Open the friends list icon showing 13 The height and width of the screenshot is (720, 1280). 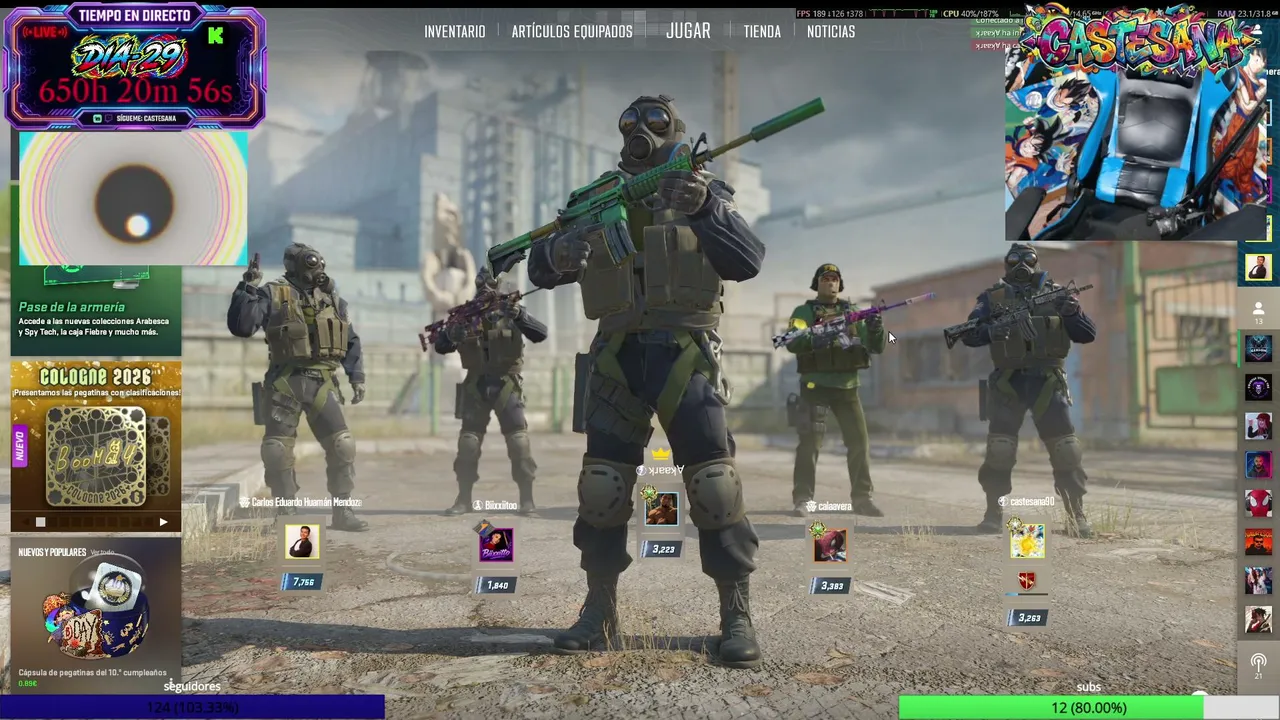click(1258, 312)
